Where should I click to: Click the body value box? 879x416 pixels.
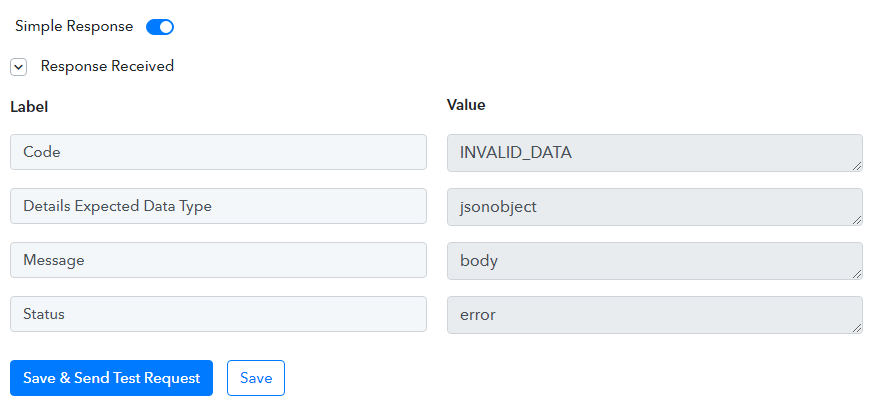655,261
